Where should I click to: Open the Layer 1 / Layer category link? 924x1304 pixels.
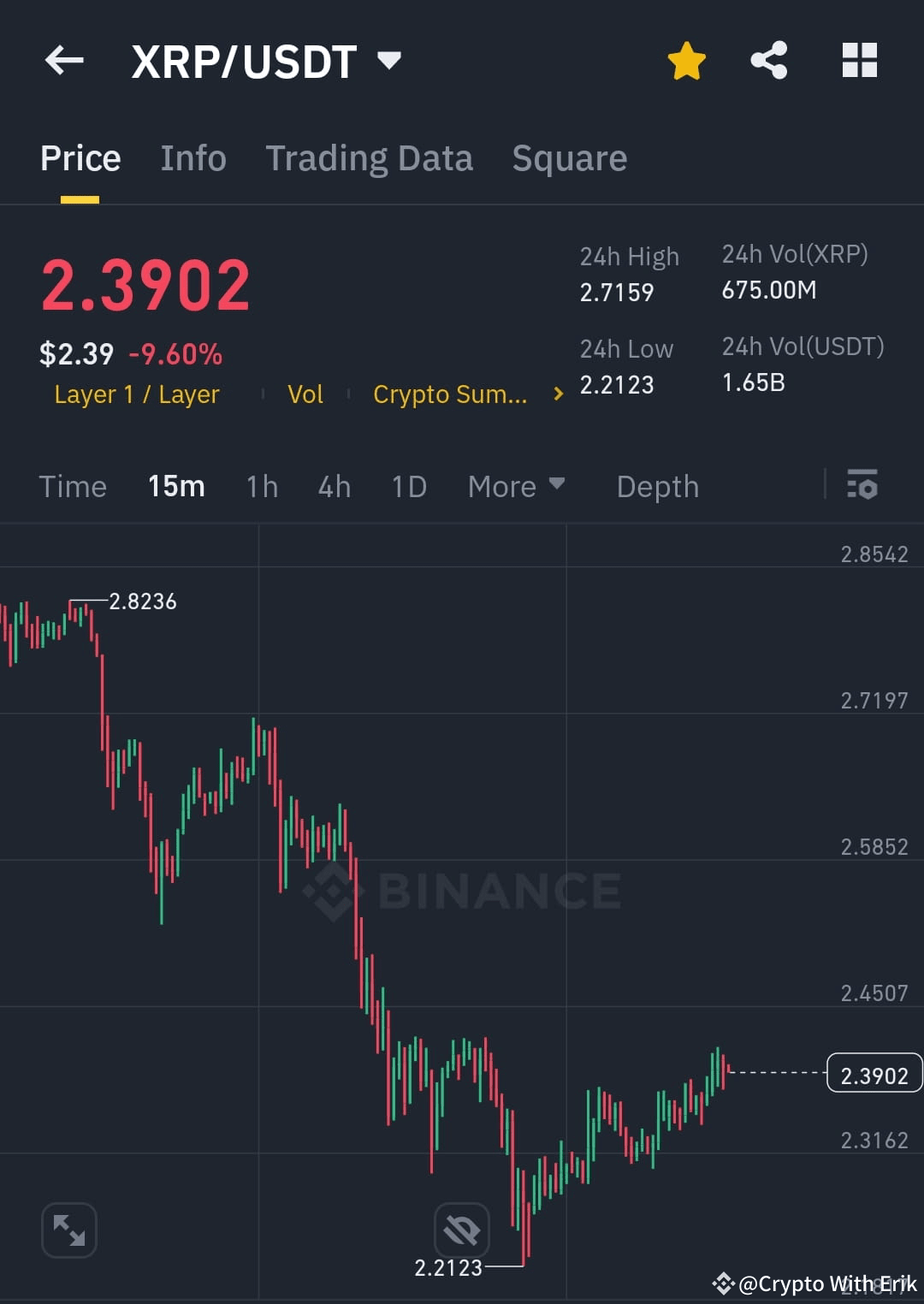136,394
